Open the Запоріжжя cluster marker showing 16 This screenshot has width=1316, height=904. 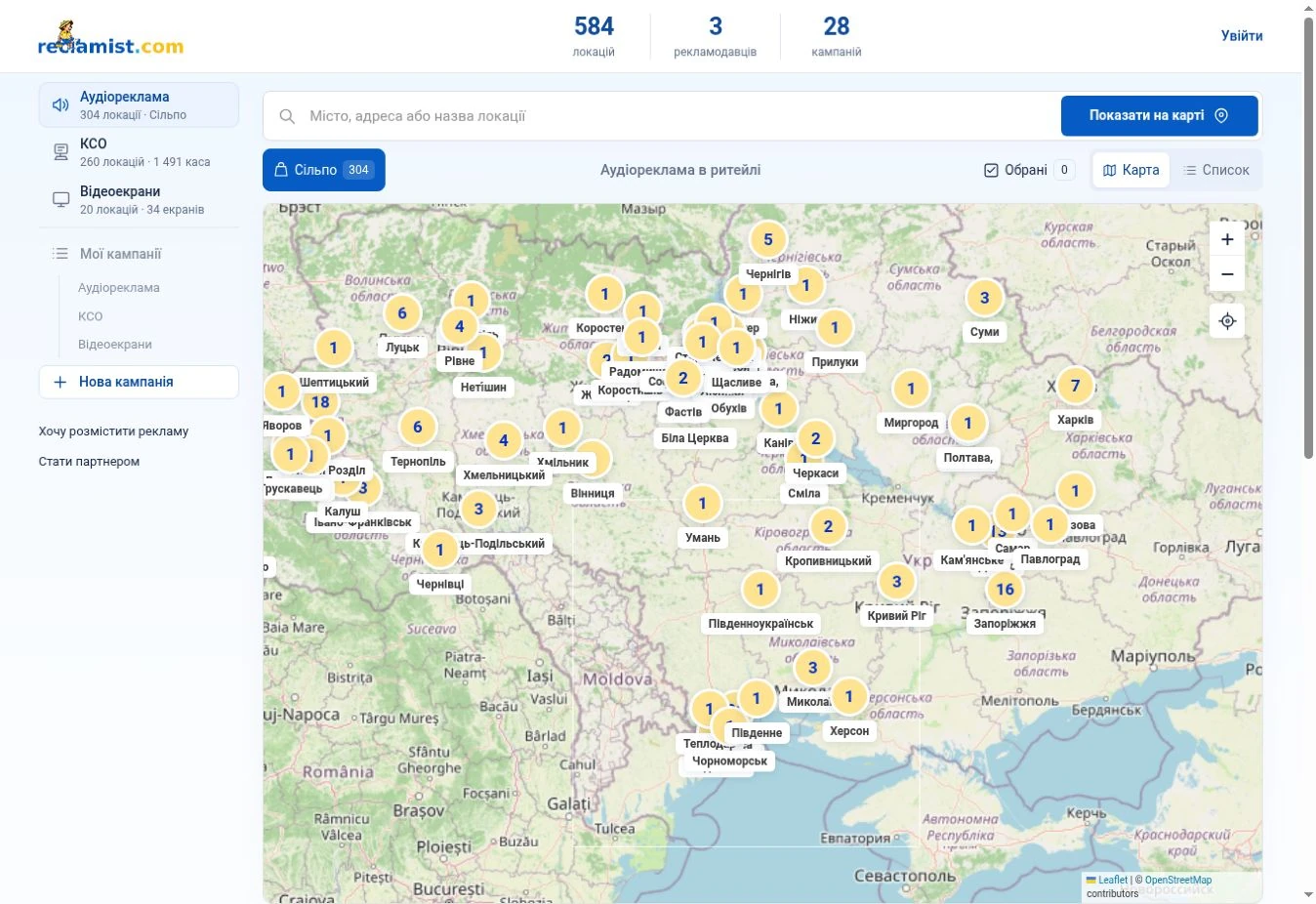pos(1005,589)
